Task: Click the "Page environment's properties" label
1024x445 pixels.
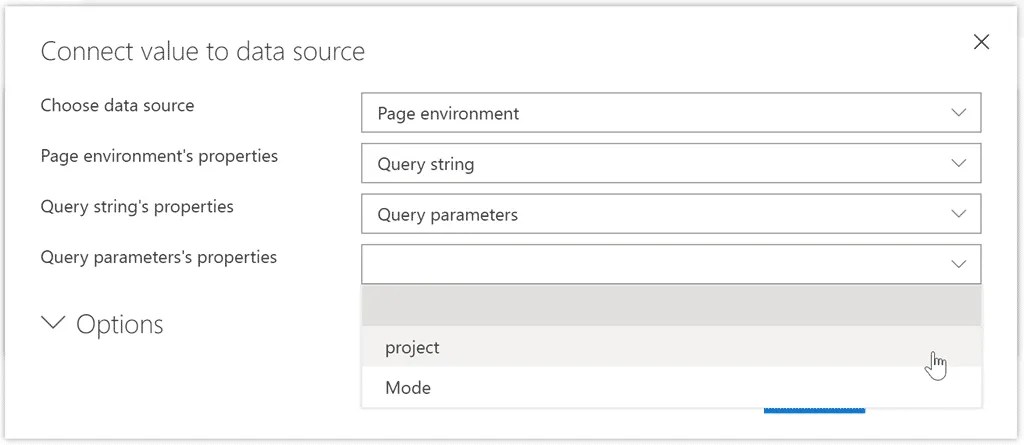Action: (159, 156)
